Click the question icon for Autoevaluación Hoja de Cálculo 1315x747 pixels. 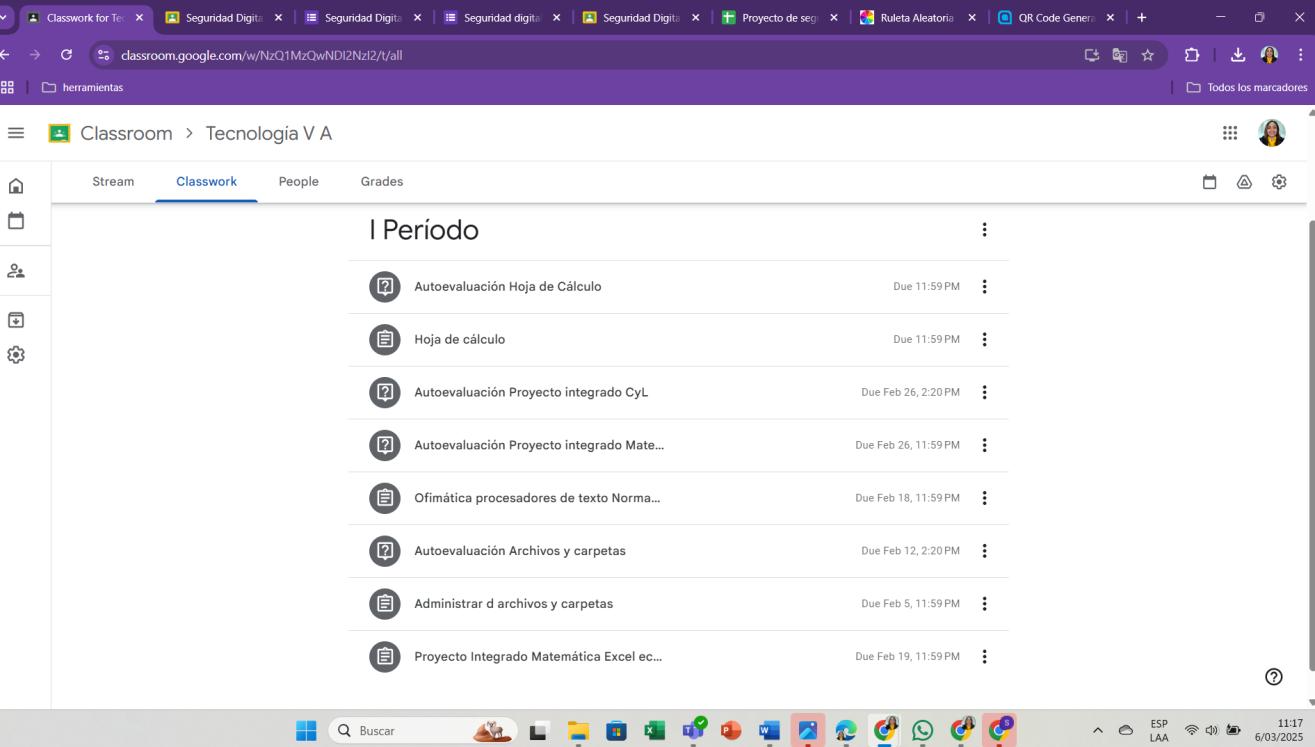(x=385, y=287)
